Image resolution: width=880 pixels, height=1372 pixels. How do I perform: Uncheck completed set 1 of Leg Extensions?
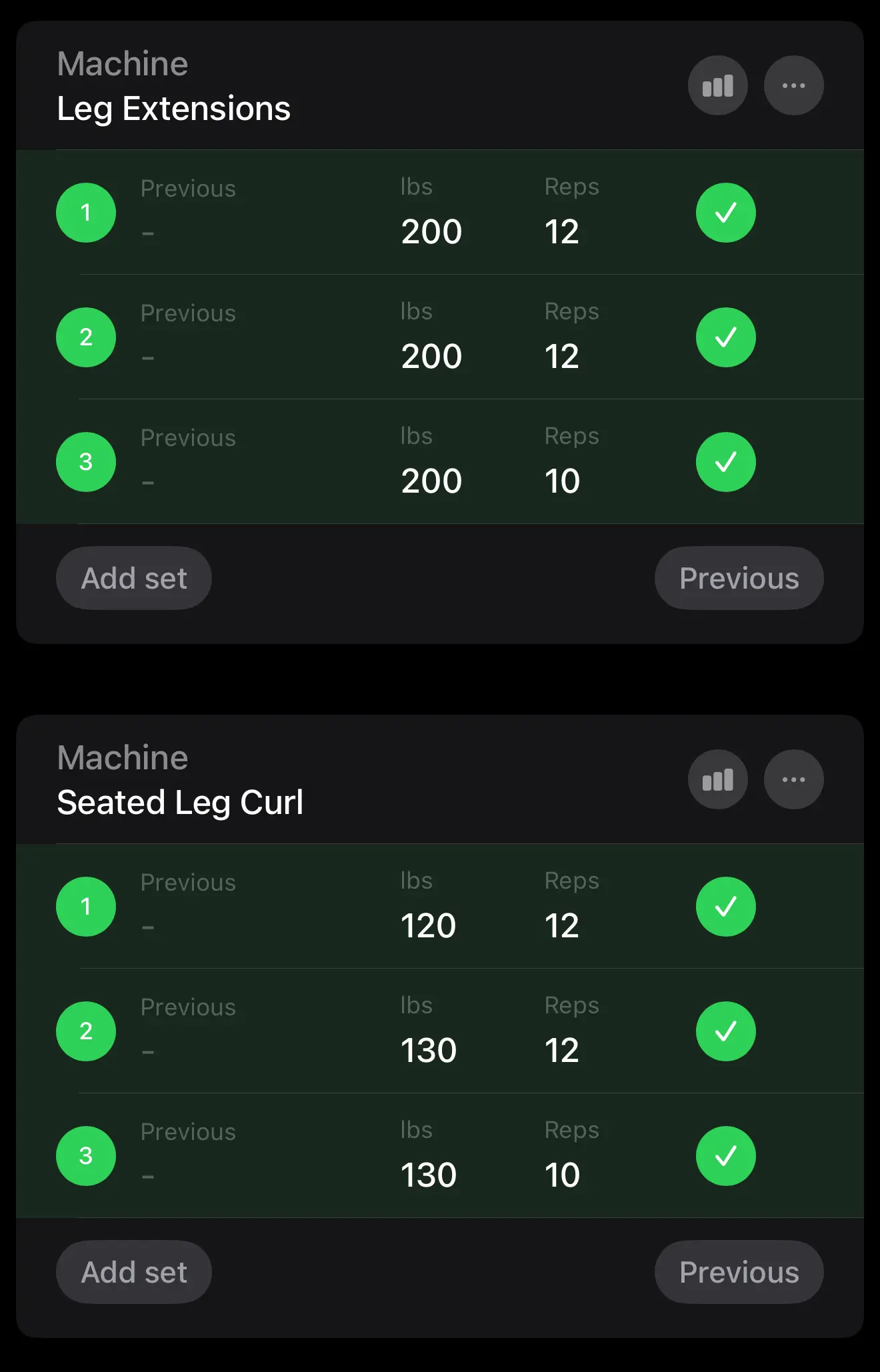pos(725,213)
